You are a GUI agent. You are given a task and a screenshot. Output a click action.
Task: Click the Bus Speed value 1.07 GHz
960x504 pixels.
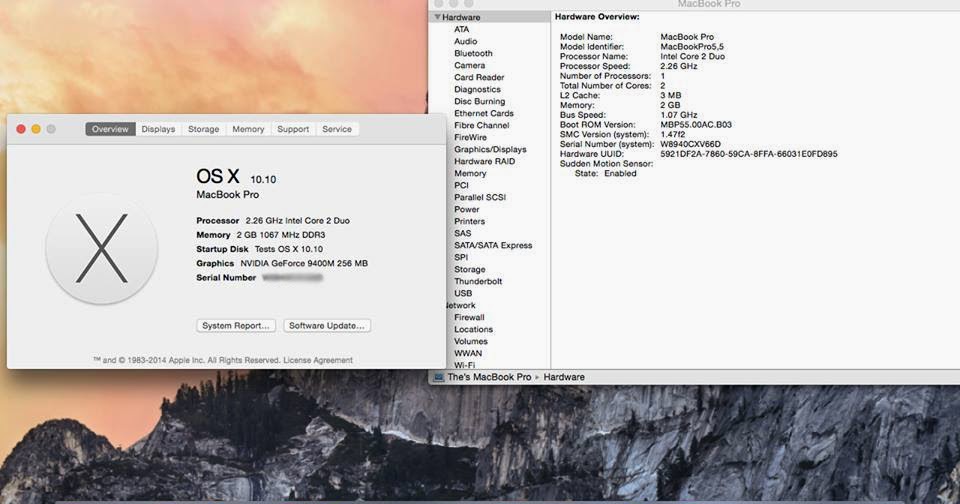pyautogui.click(x=678, y=115)
